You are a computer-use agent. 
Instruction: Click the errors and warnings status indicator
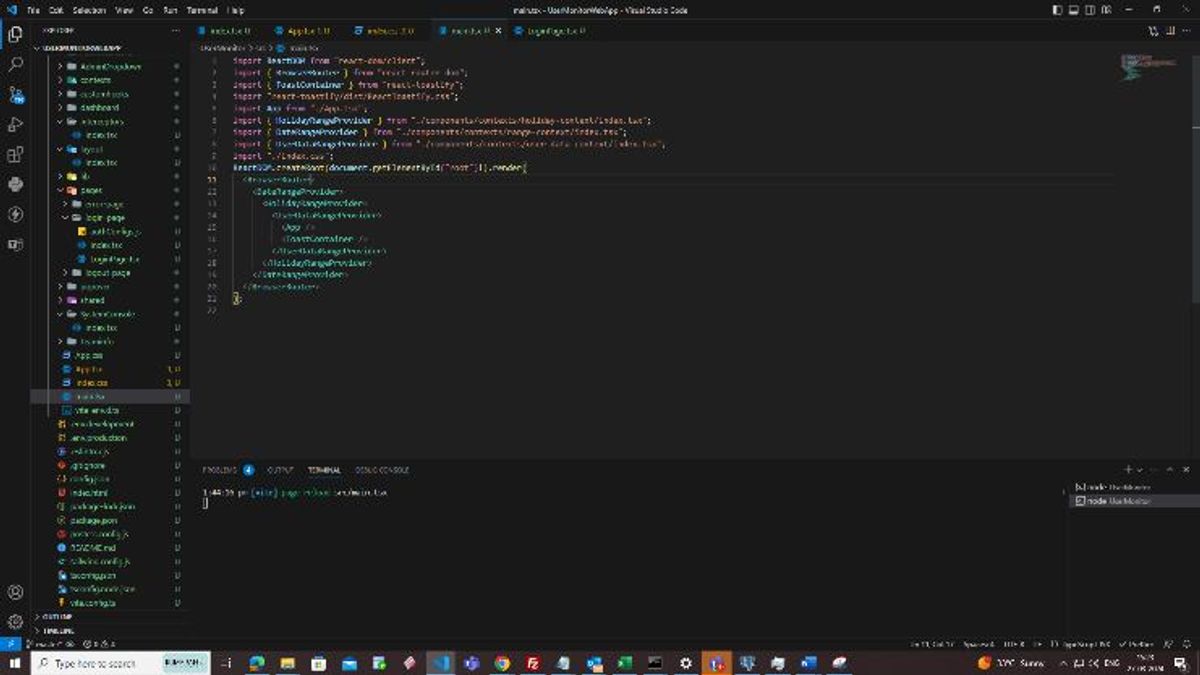tap(98, 644)
